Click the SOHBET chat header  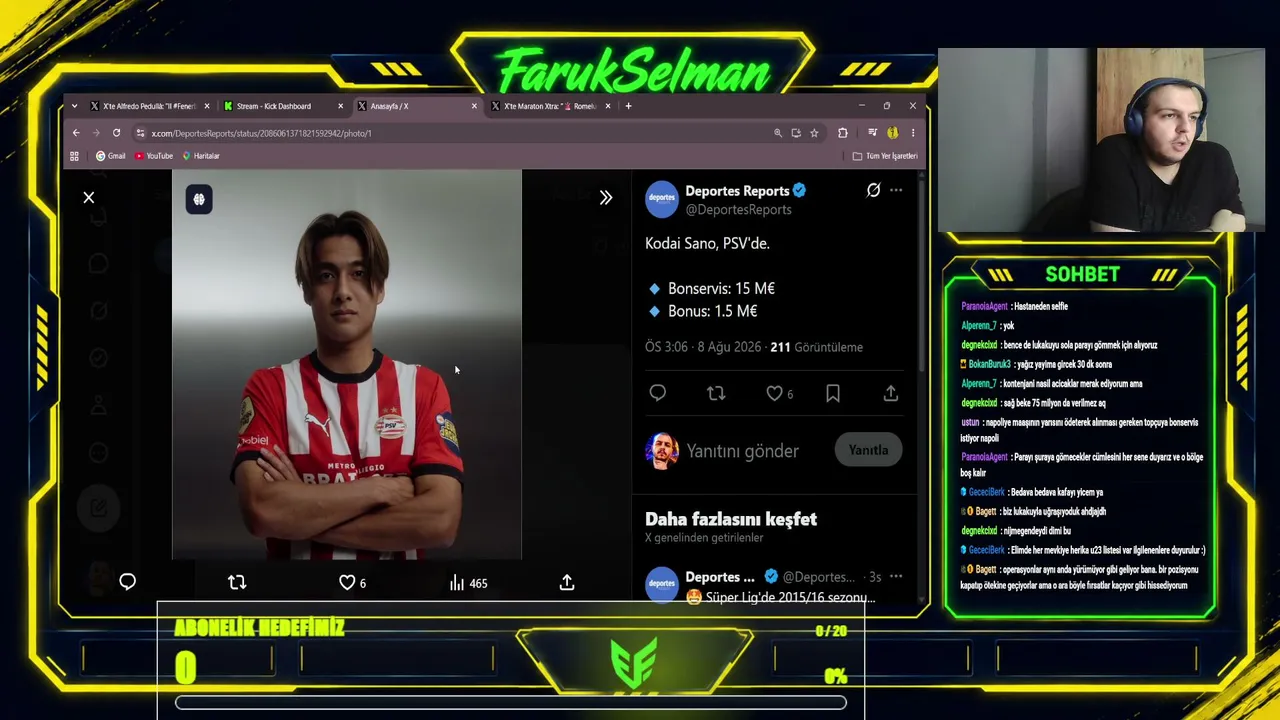[1082, 275]
